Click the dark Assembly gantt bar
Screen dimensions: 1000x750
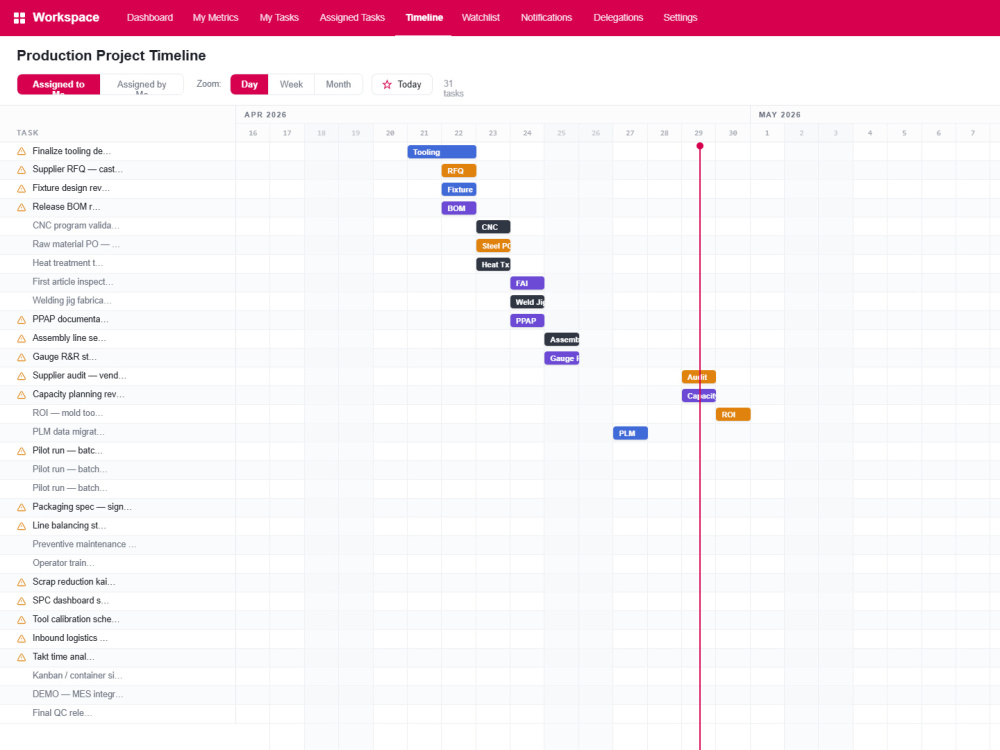562,339
